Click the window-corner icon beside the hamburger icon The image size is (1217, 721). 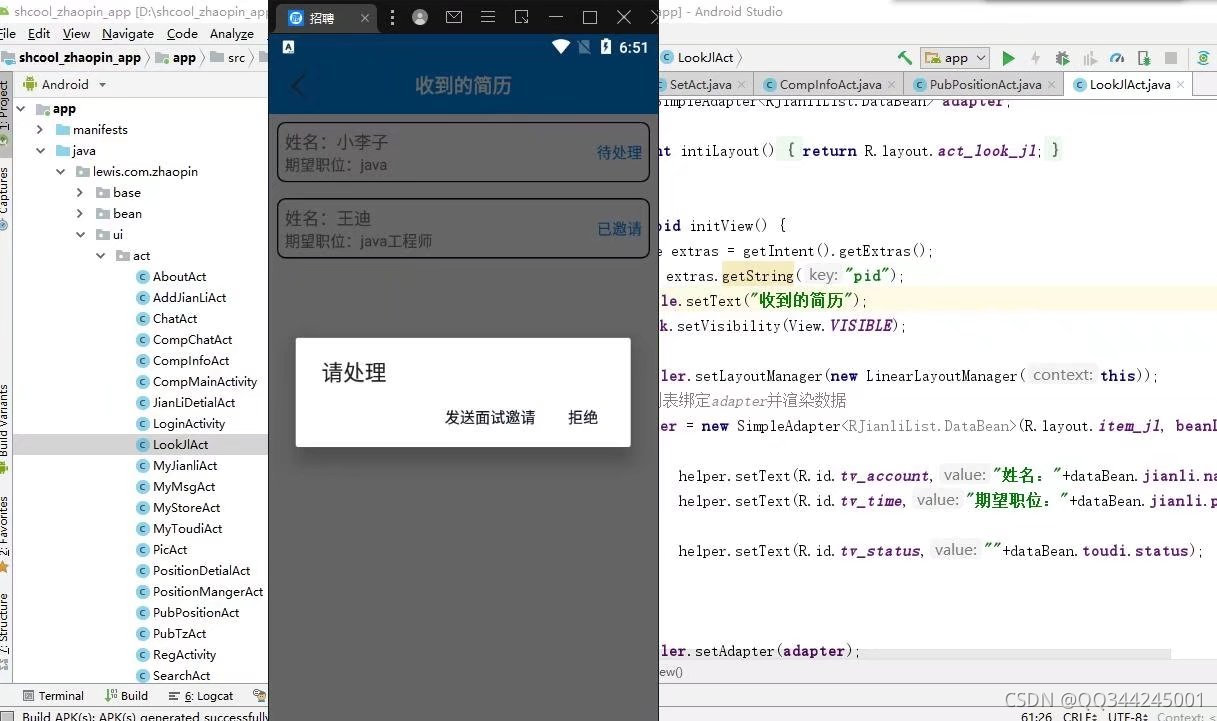522,18
